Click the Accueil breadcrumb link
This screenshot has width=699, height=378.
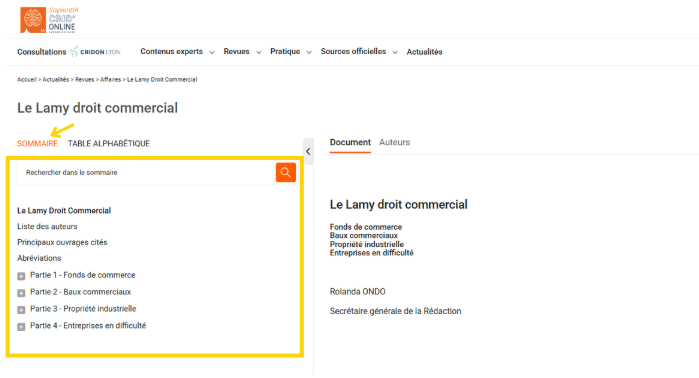point(27,79)
